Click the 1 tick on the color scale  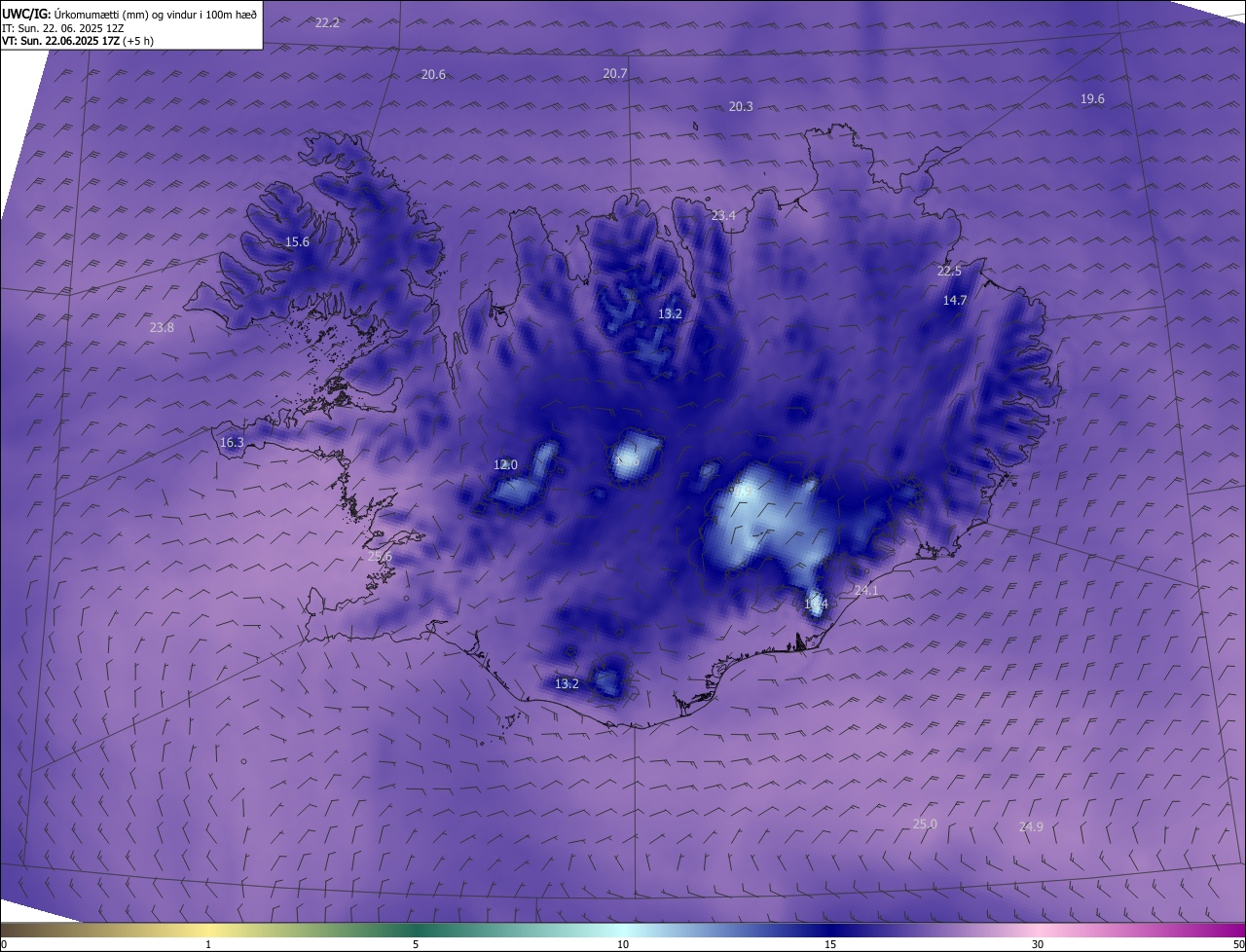pyautogui.click(x=208, y=944)
